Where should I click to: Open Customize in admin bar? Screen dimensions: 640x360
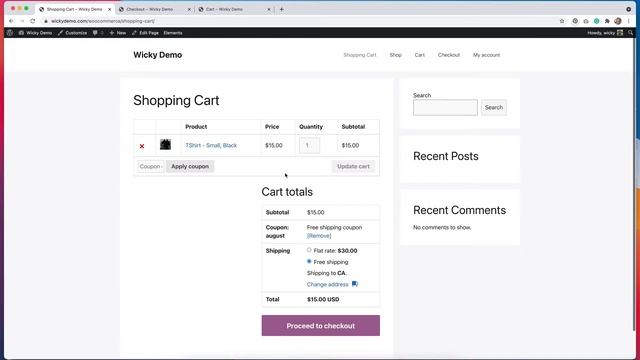(x=72, y=33)
